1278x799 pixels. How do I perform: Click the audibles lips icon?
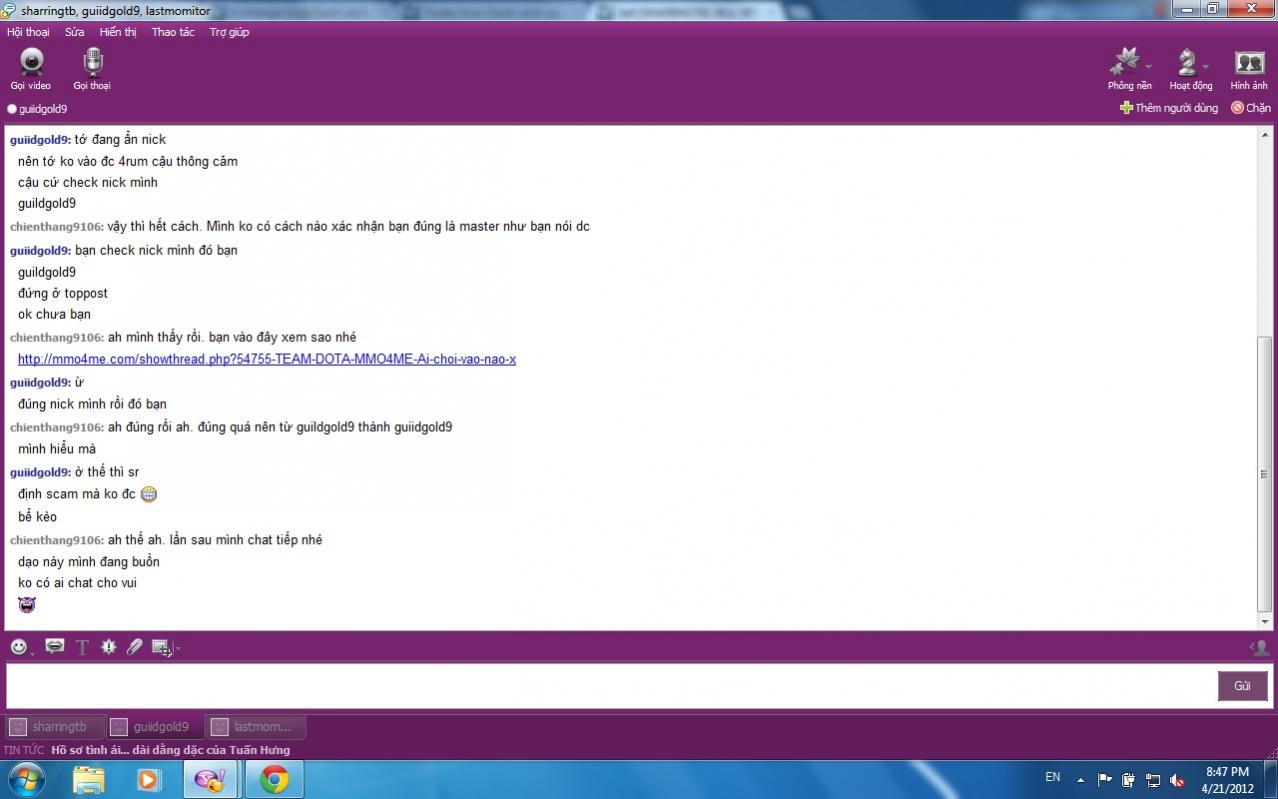click(x=55, y=646)
